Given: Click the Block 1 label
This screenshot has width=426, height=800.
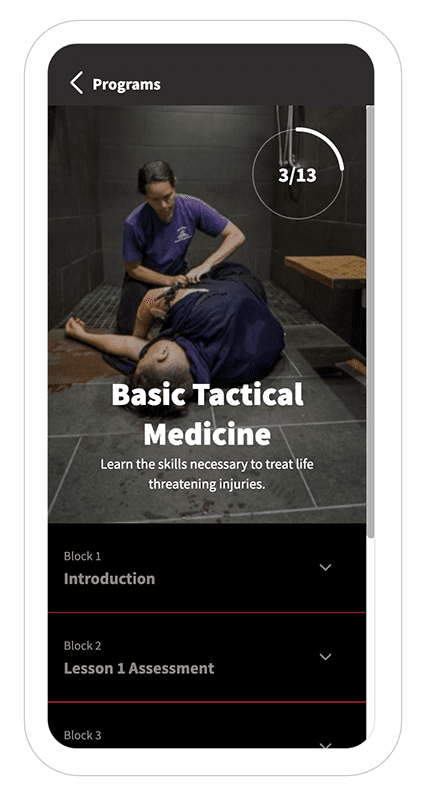Looking at the screenshot, I should tap(82, 556).
